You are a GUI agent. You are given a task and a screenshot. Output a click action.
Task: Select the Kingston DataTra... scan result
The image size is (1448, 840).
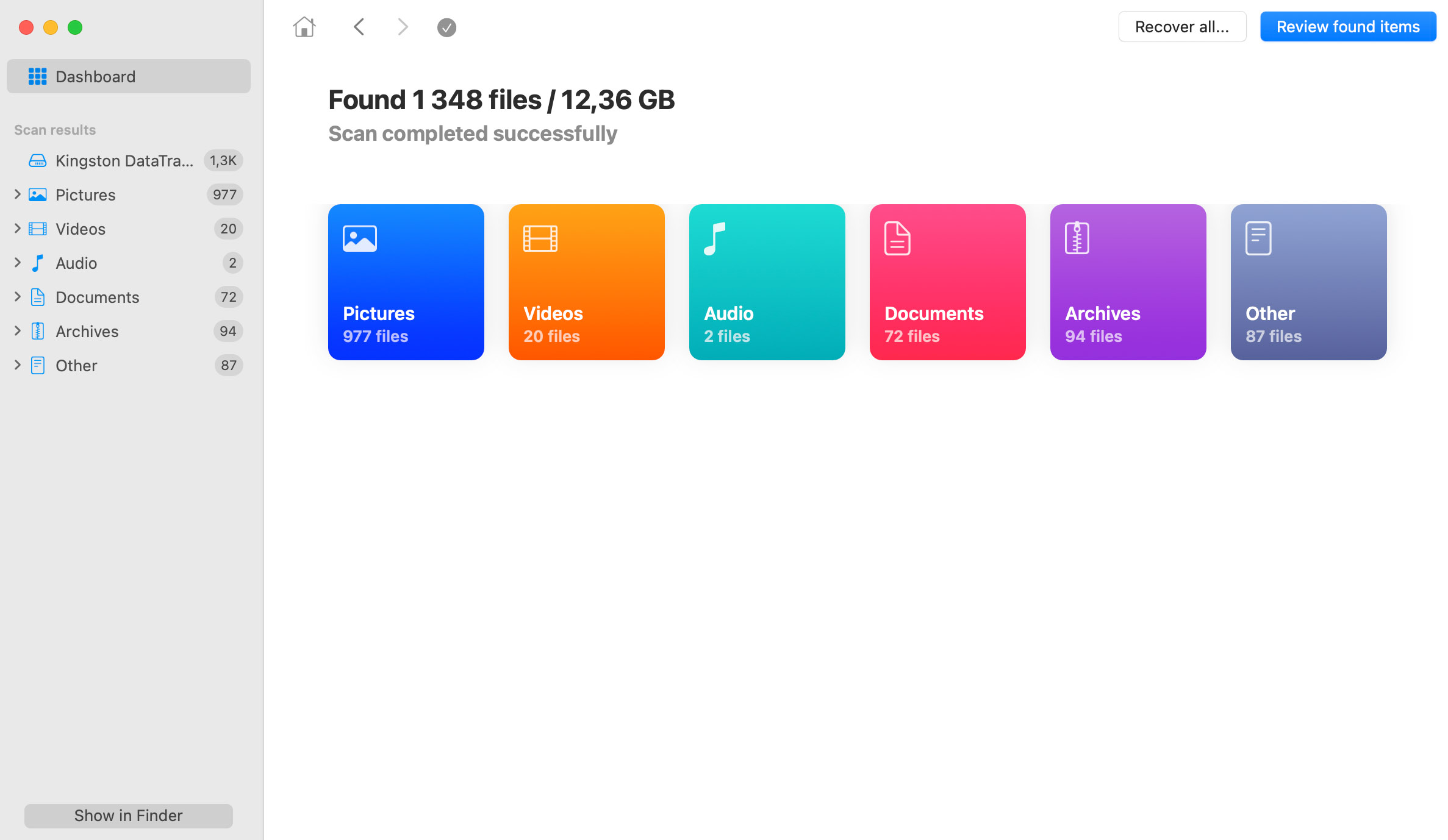[128, 160]
